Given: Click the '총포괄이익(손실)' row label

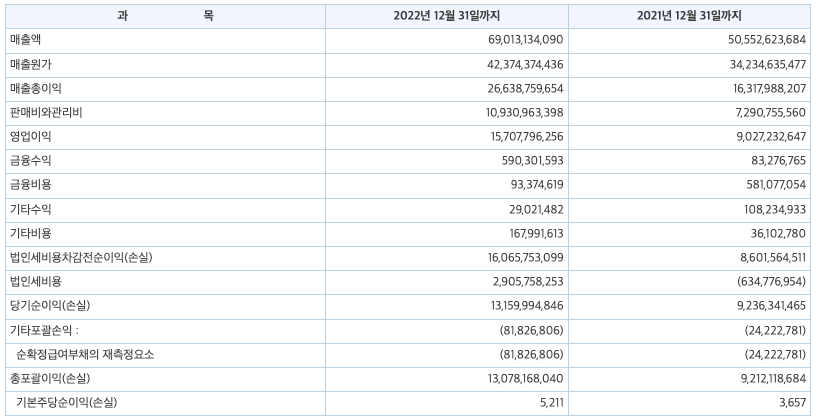Looking at the screenshot, I should (x=50, y=378).
